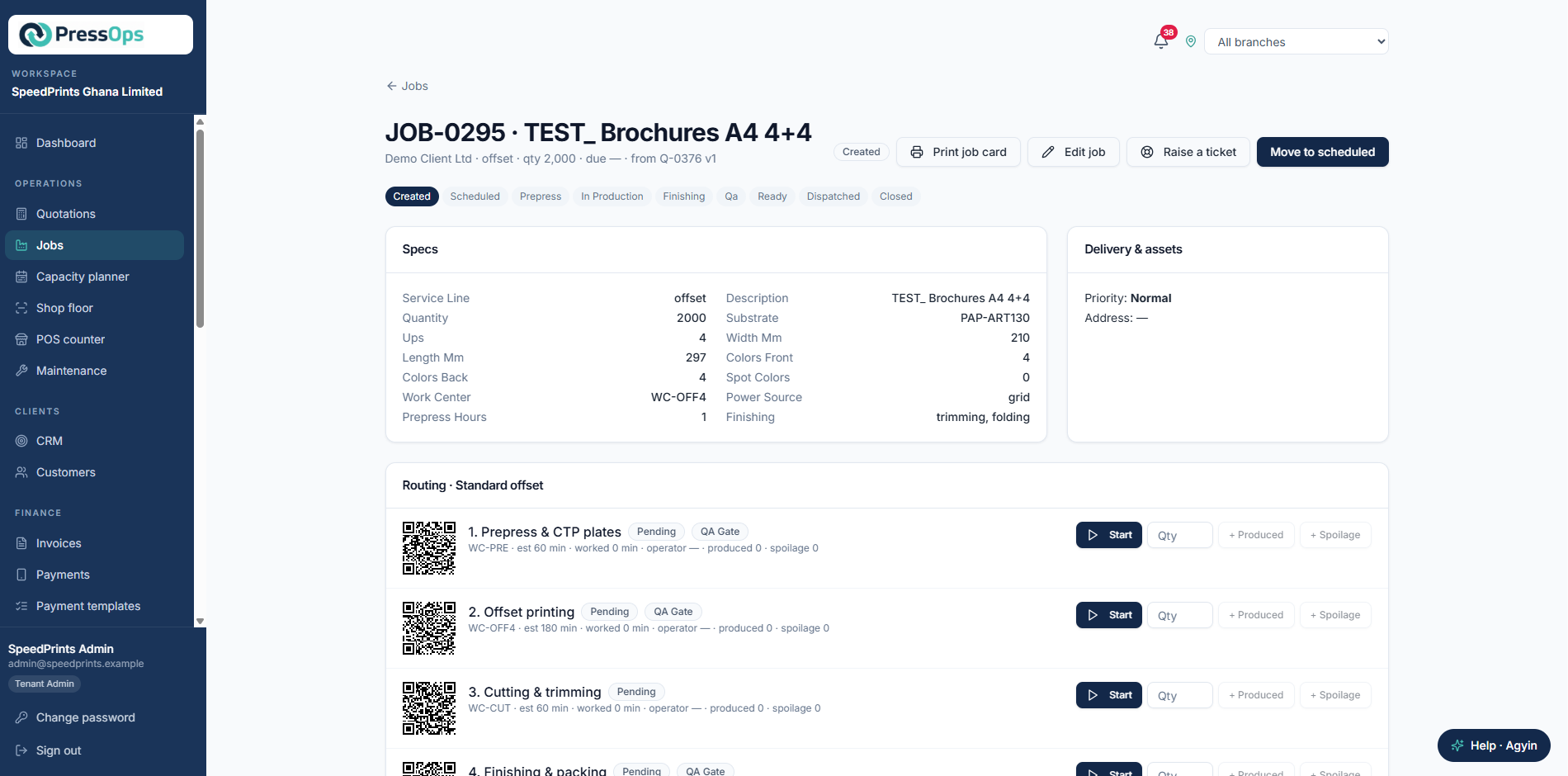
Task: Select the Ready status step
Action: point(772,196)
